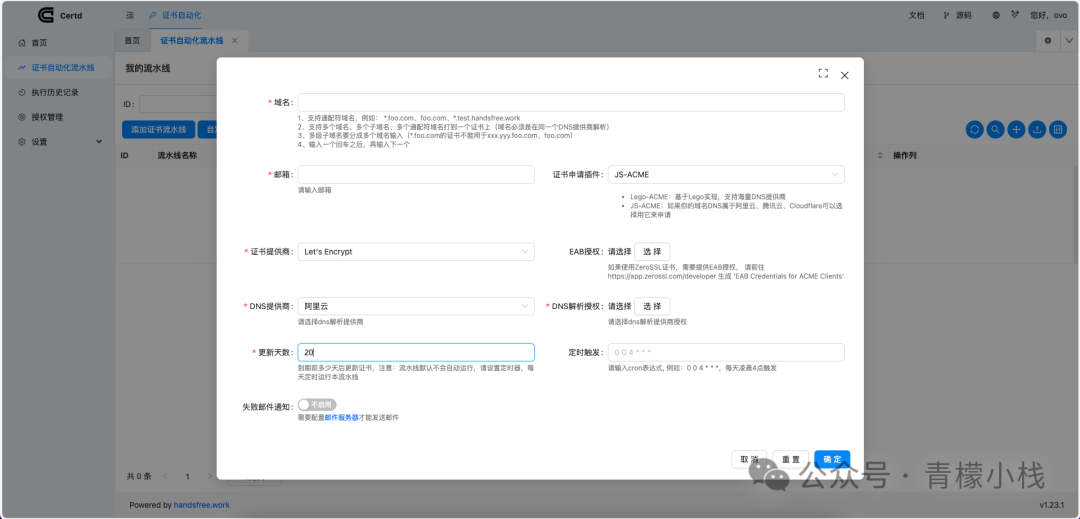Select page 1 in pagination
The height and width of the screenshot is (519, 1080).
(187, 476)
